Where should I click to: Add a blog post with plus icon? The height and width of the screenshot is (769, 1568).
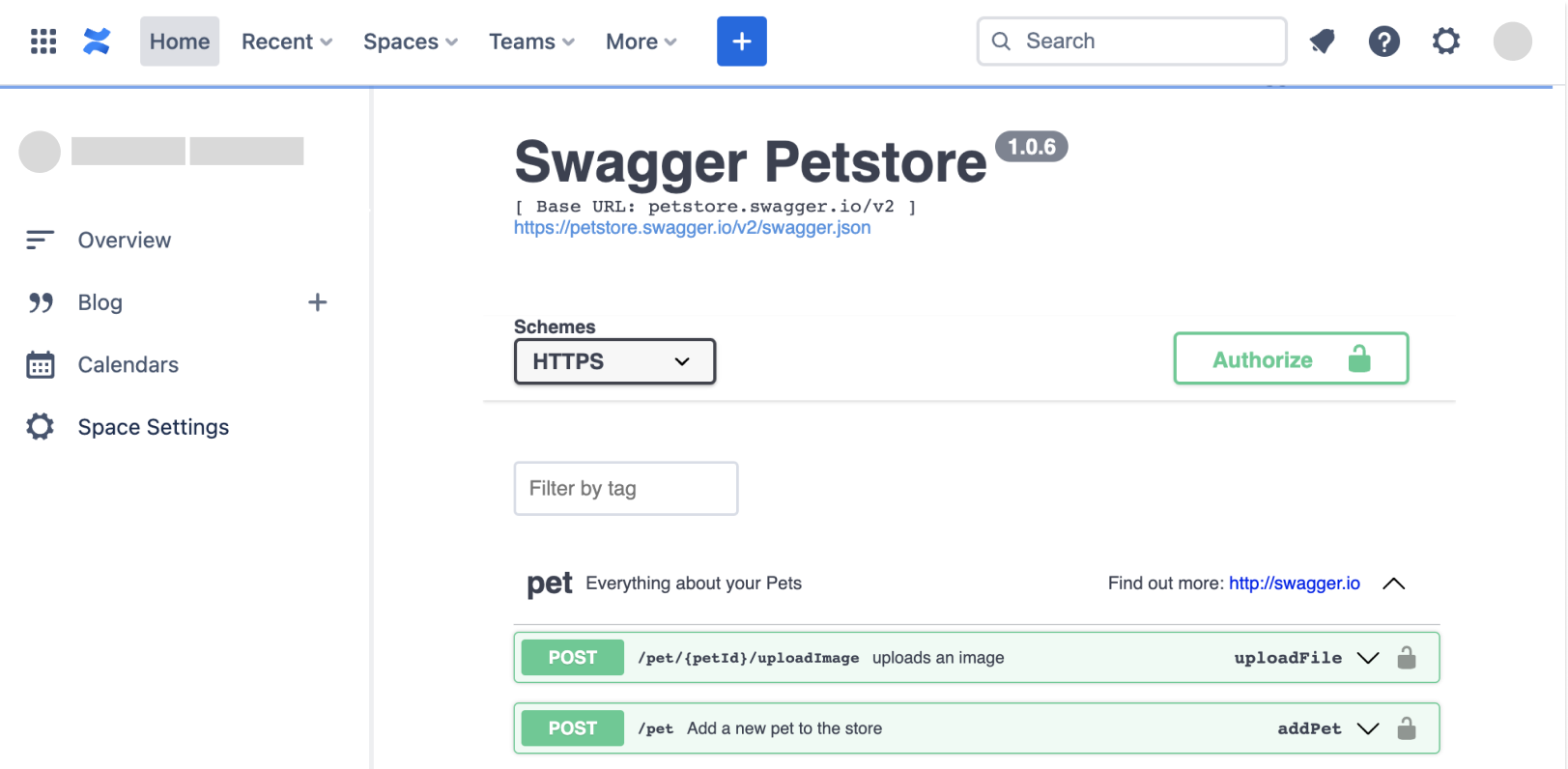pyautogui.click(x=317, y=302)
